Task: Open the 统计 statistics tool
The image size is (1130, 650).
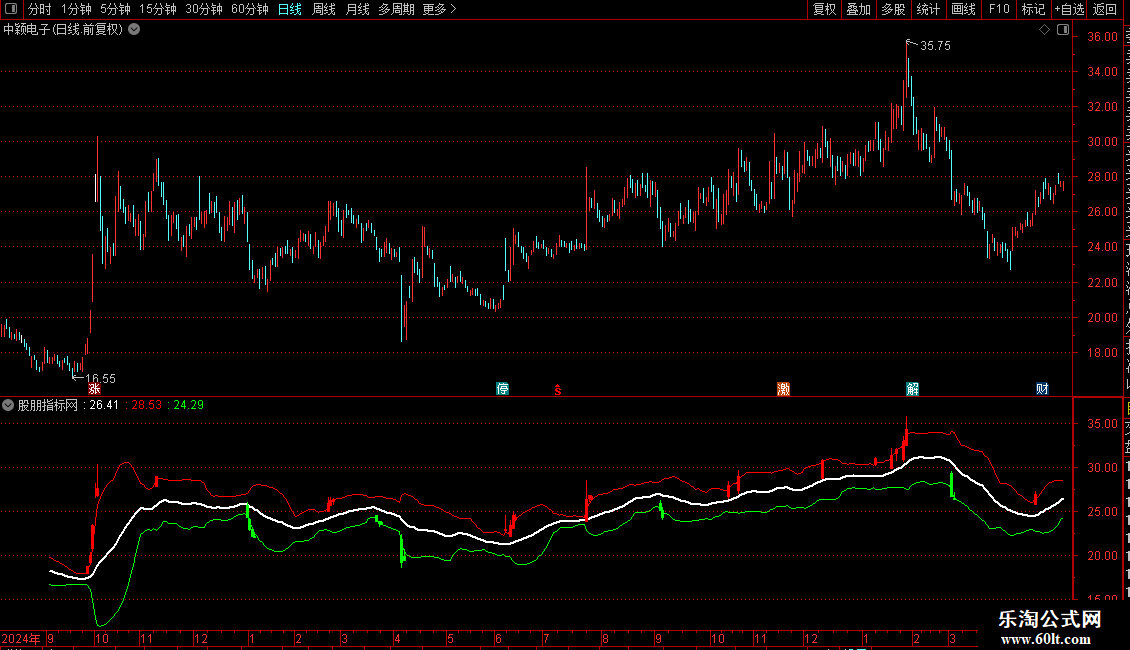Action: (928, 9)
